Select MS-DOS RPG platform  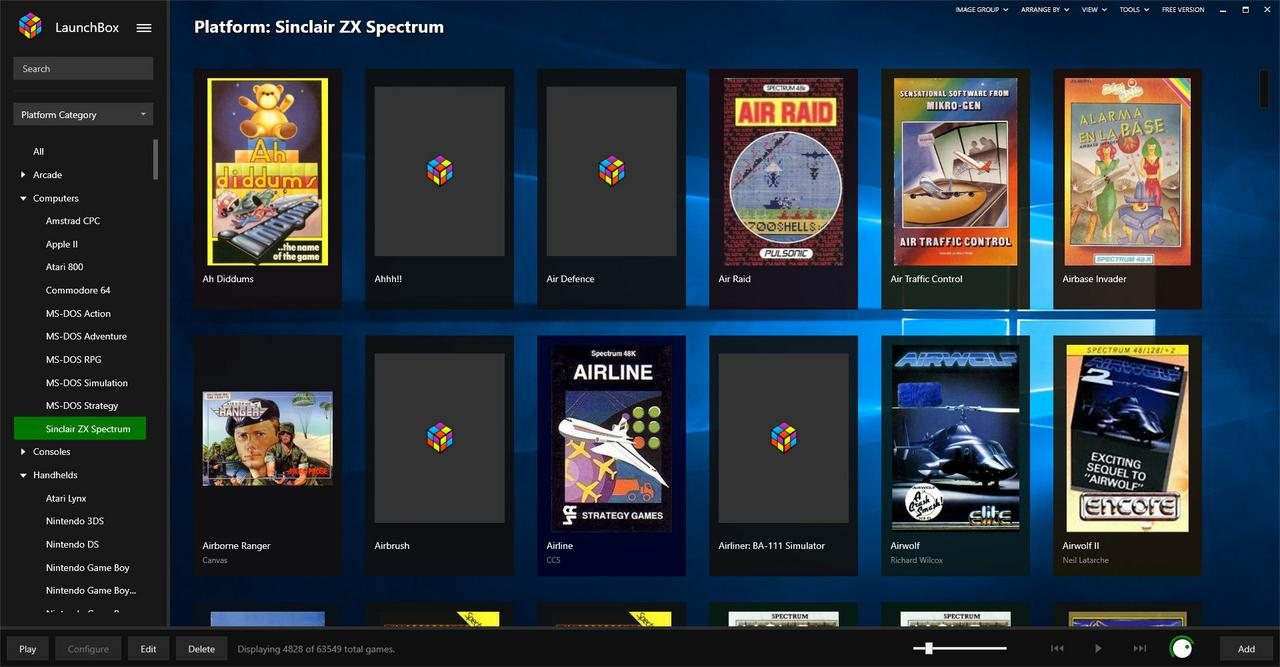(73, 359)
